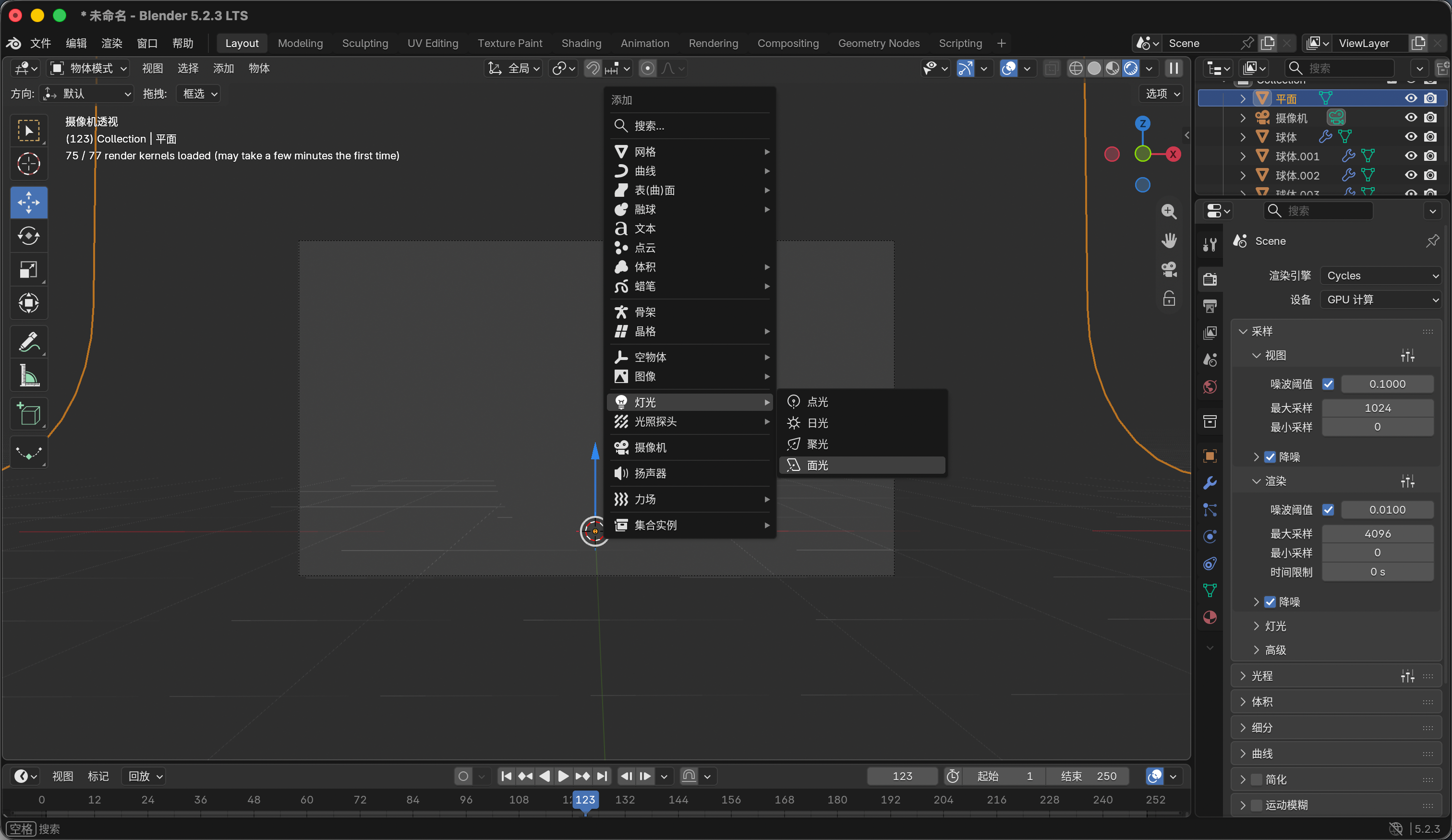The width and height of the screenshot is (1452, 840).
Task: Switch to rendered viewport shading
Action: pos(1130,69)
